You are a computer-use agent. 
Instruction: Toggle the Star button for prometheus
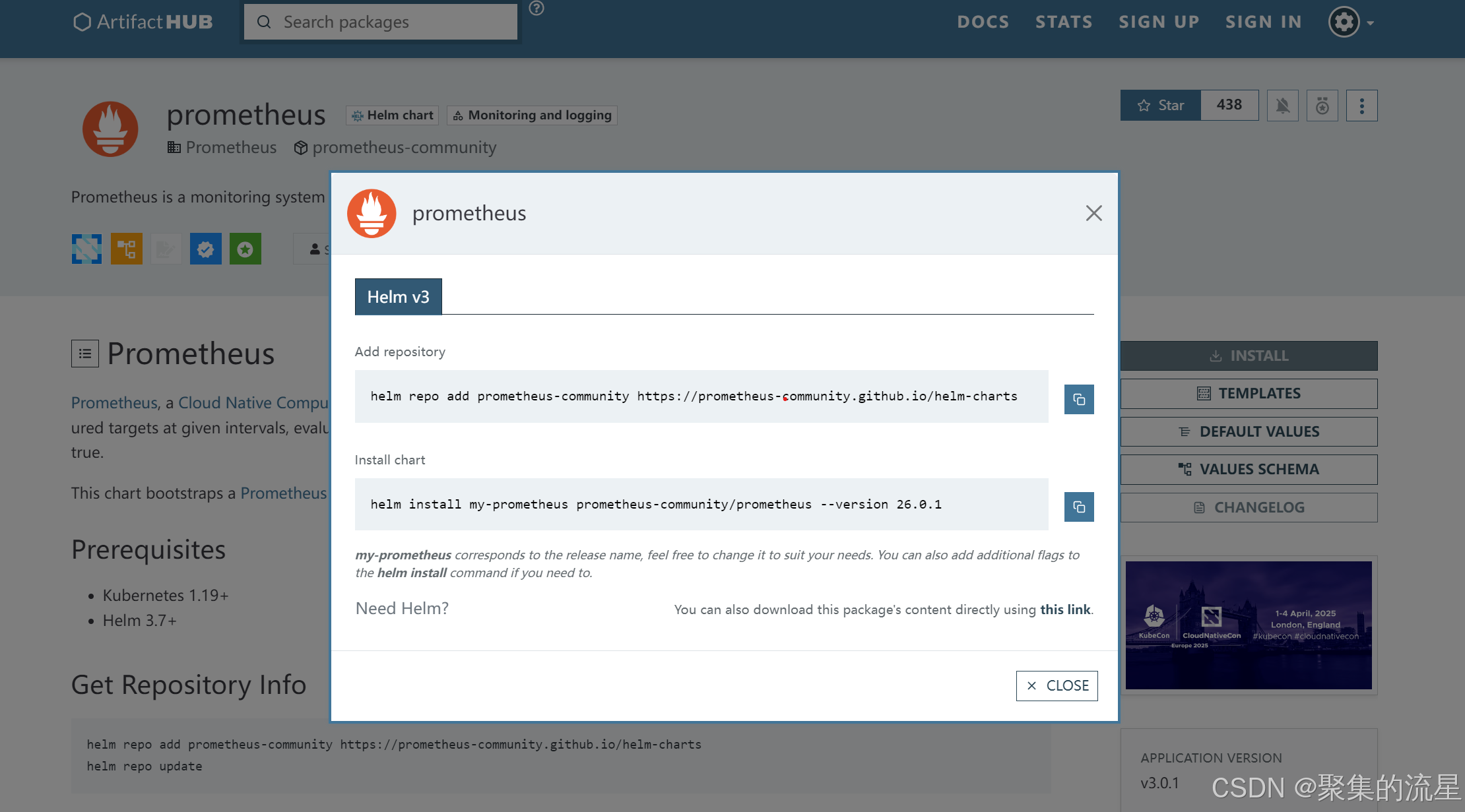click(1160, 106)
